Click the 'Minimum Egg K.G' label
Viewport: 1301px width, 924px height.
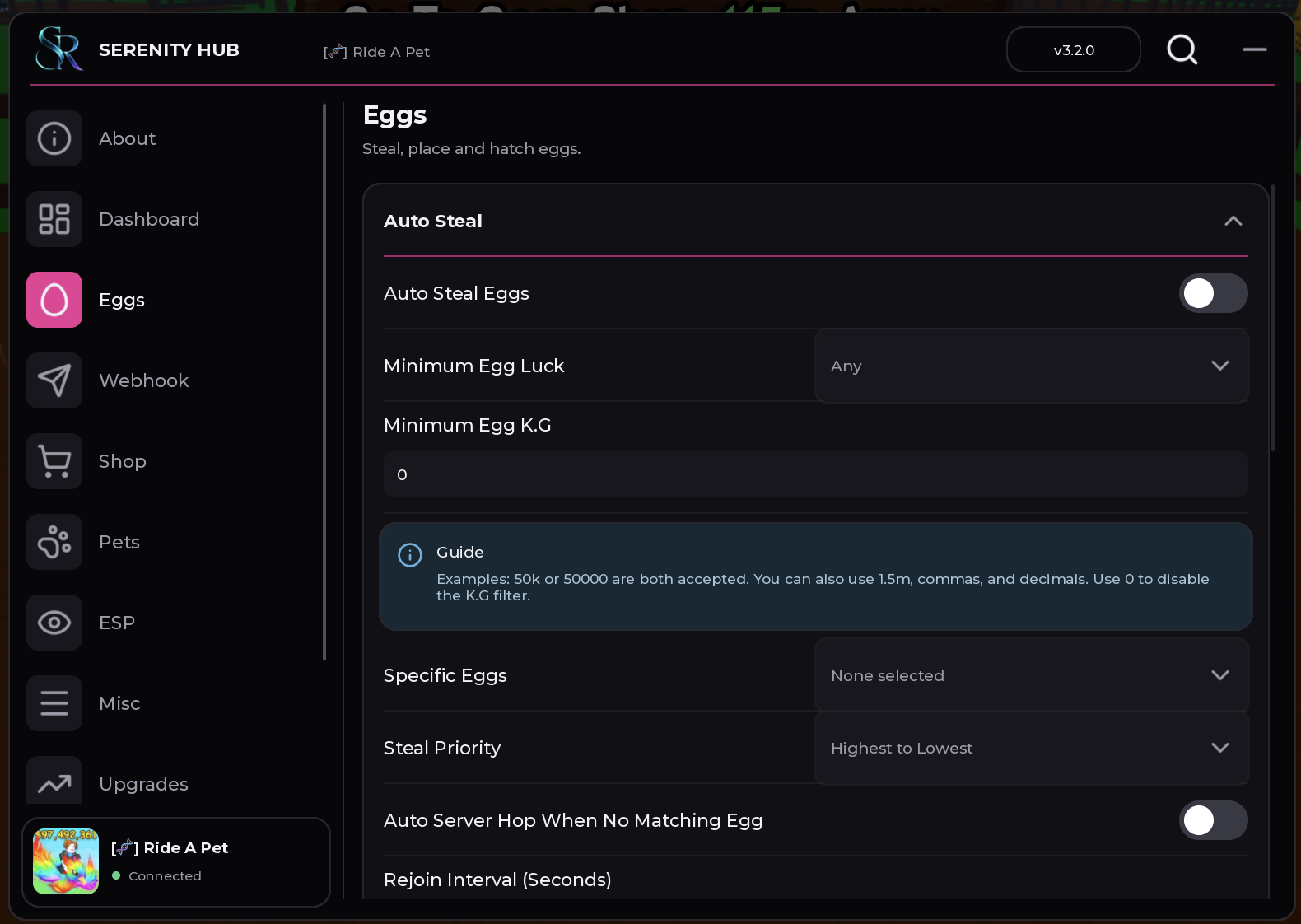(468, 425)
